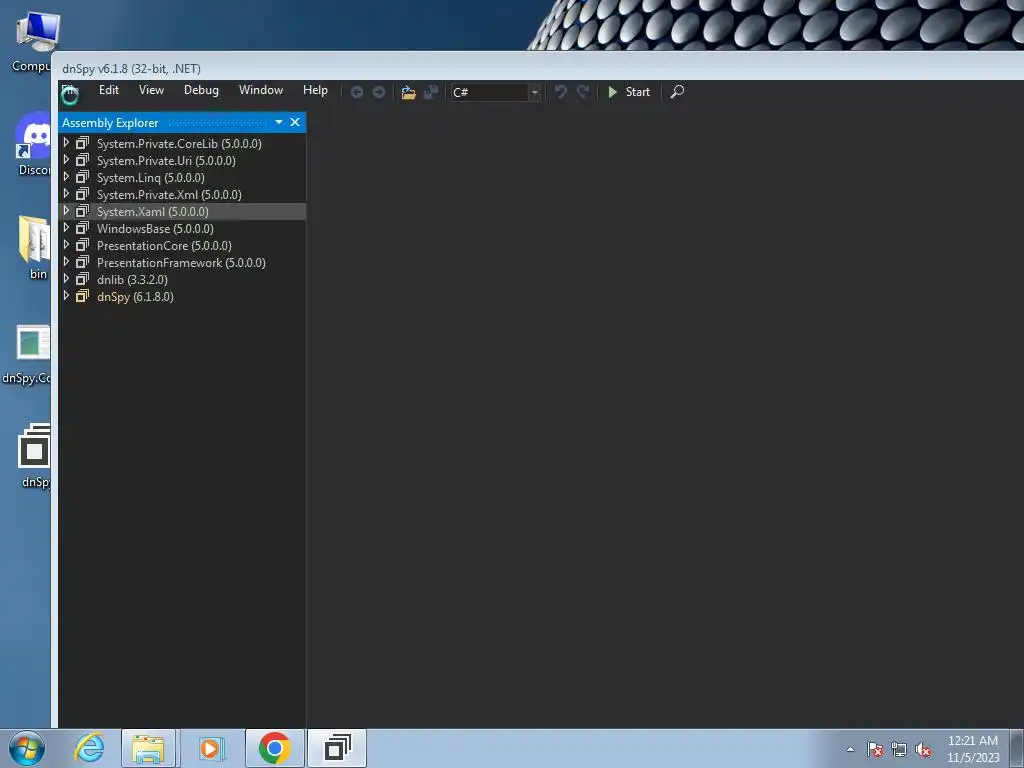This screenshot has height=768, width=1024.
Task: Close the Assembly Explorer panel
Action: [x=295, y=122]
